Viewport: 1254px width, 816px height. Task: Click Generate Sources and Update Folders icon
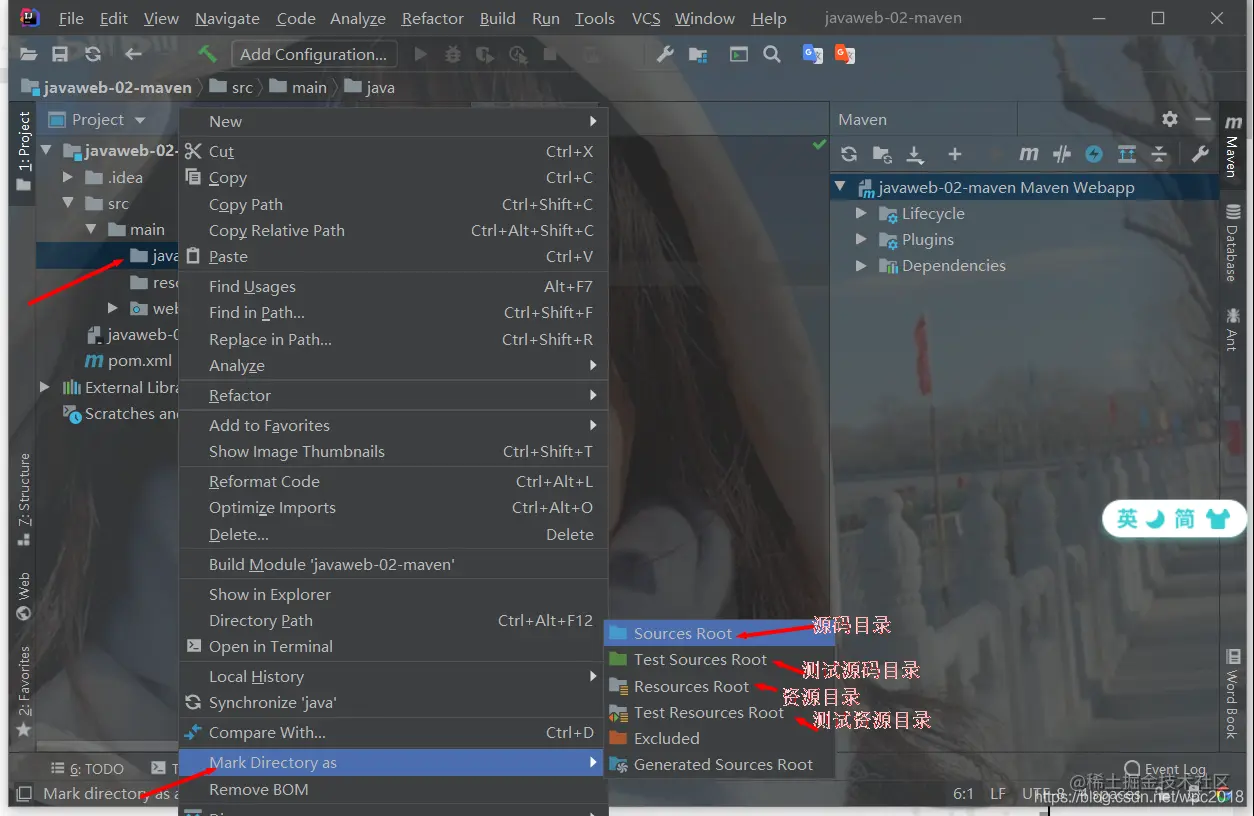(882, 154)
